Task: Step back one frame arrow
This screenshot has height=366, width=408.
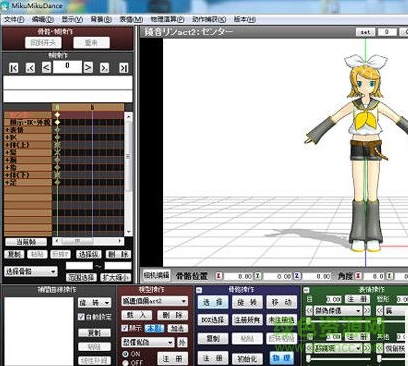Action: pos(46,68)
